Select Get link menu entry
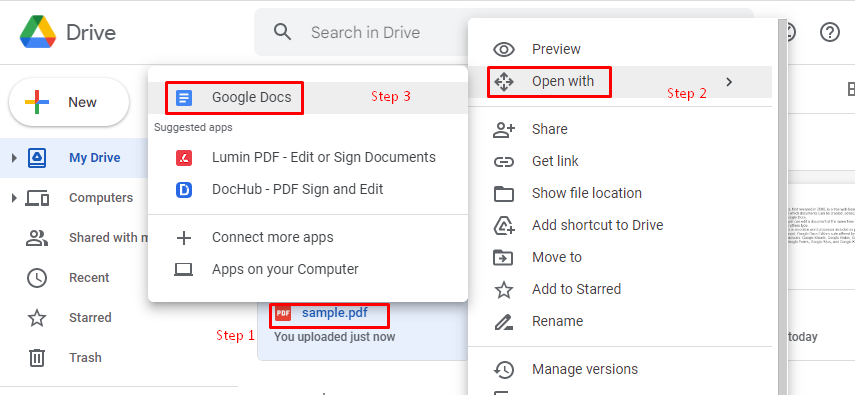Viewport: 855px width, 395px height. [x=620, y=161]
